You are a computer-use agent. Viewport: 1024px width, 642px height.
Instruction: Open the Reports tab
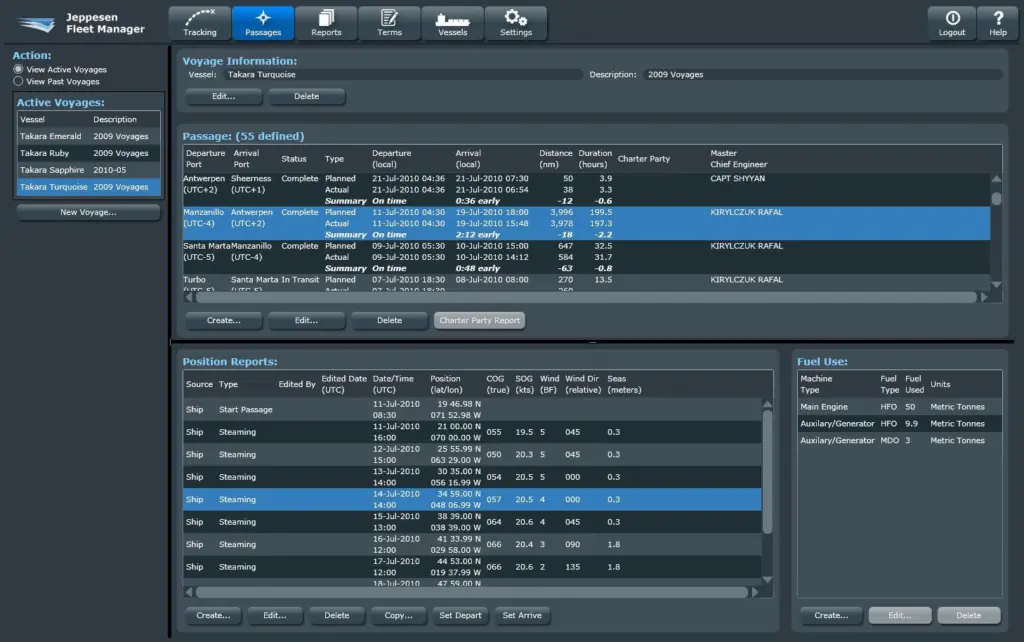(326, 23)
